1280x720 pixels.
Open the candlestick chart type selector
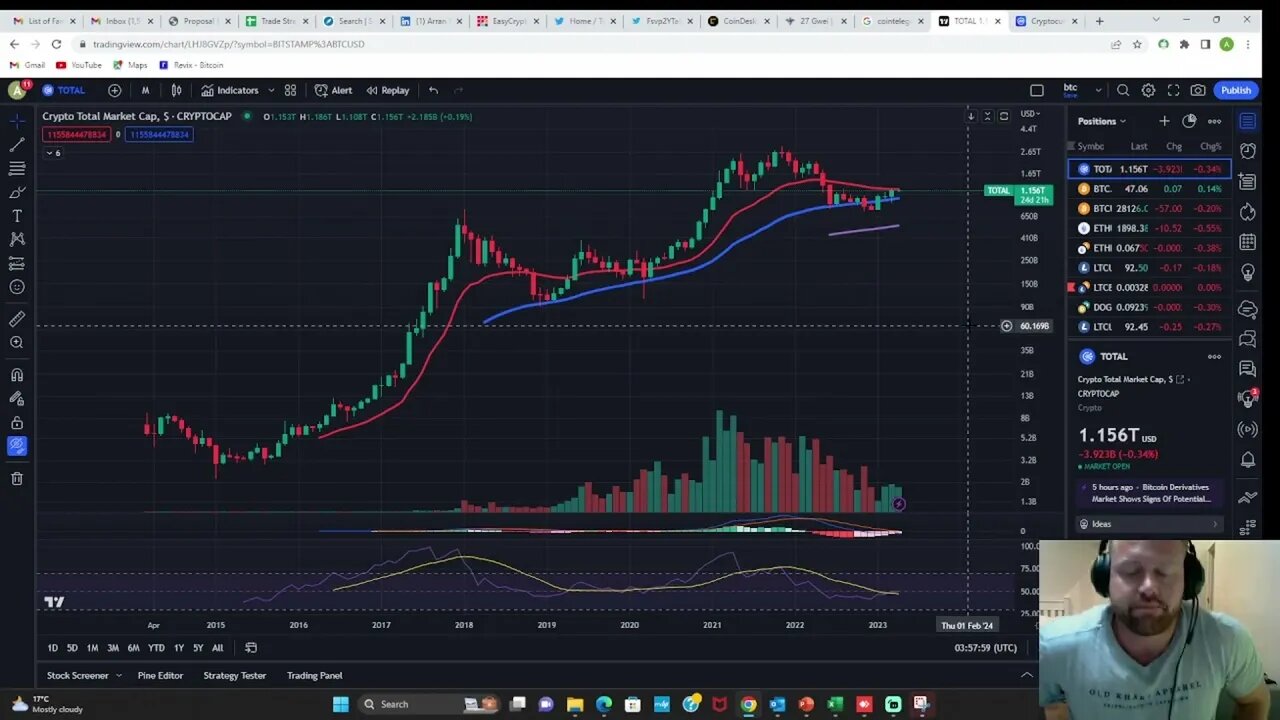(x=176, y=90)
